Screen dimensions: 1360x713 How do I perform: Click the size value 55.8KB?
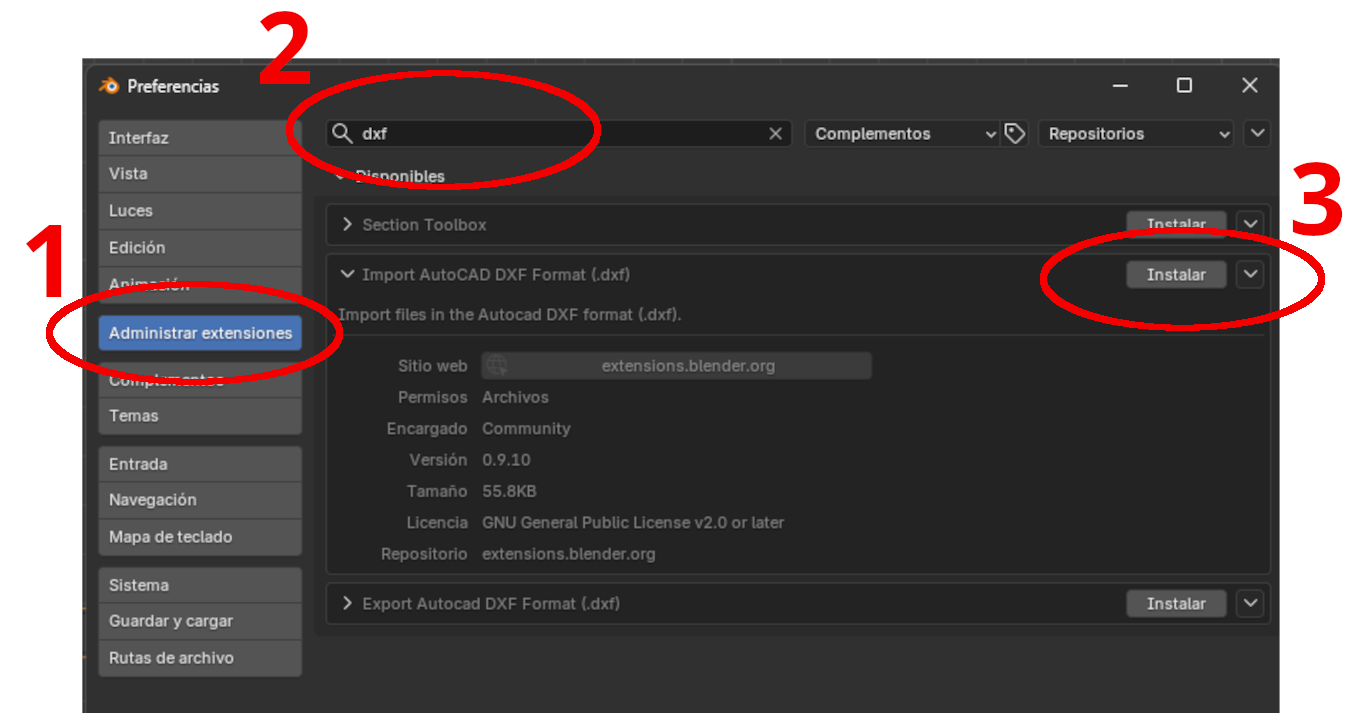point(509,491)
